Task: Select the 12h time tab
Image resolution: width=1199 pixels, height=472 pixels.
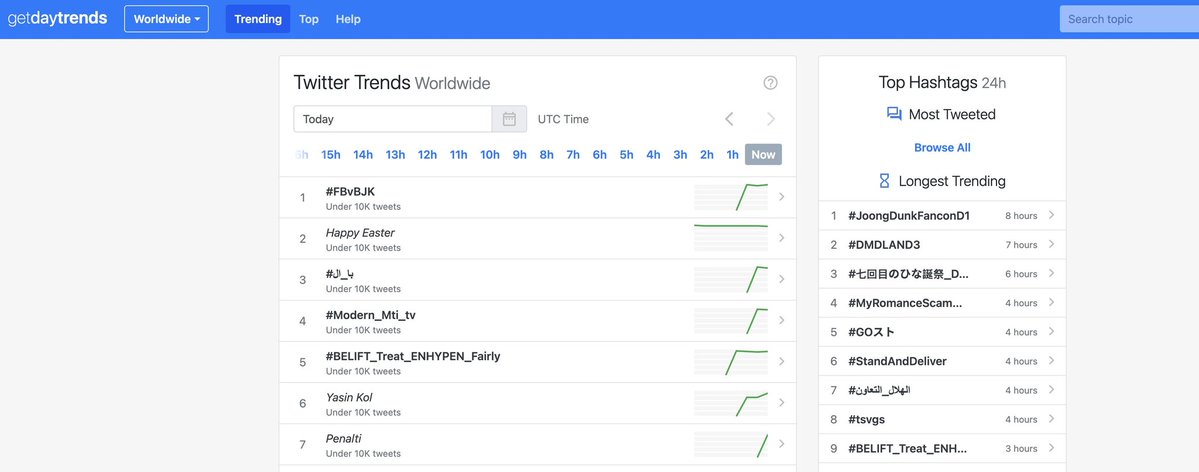Action: point(427,155)
